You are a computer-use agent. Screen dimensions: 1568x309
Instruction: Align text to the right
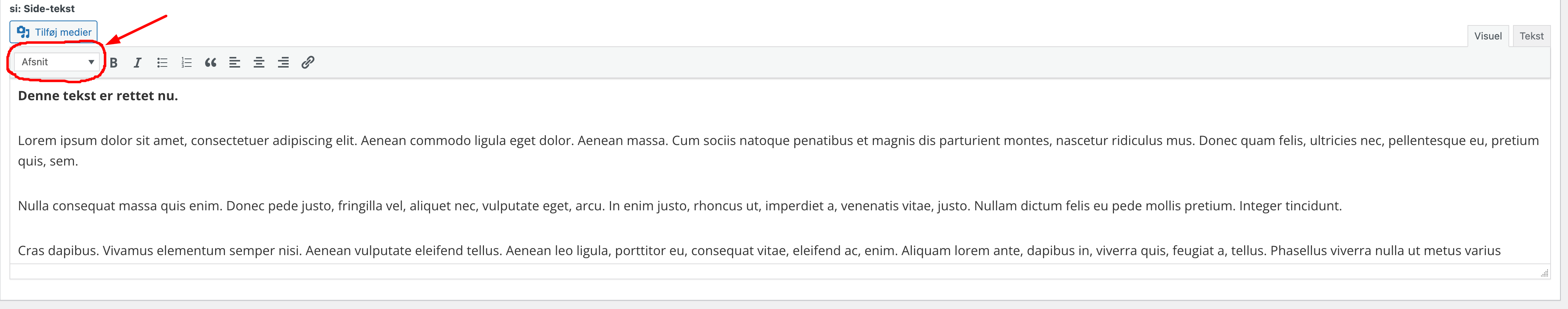[x=284, y=62]
